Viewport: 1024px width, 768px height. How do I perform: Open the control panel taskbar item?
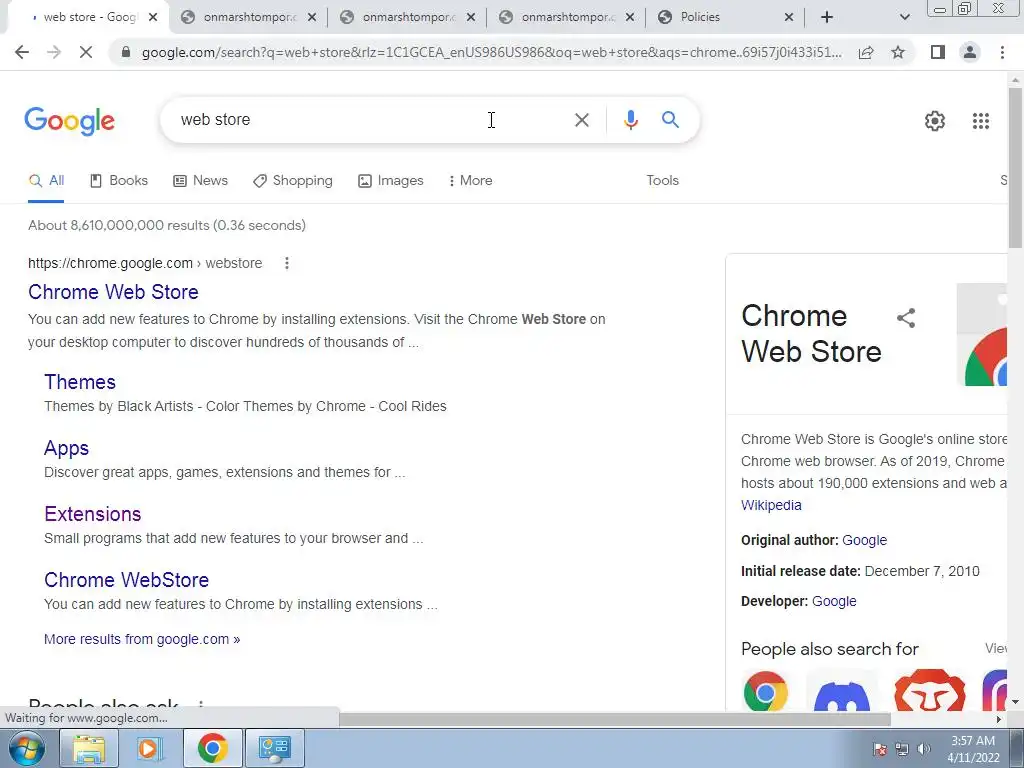274,748
